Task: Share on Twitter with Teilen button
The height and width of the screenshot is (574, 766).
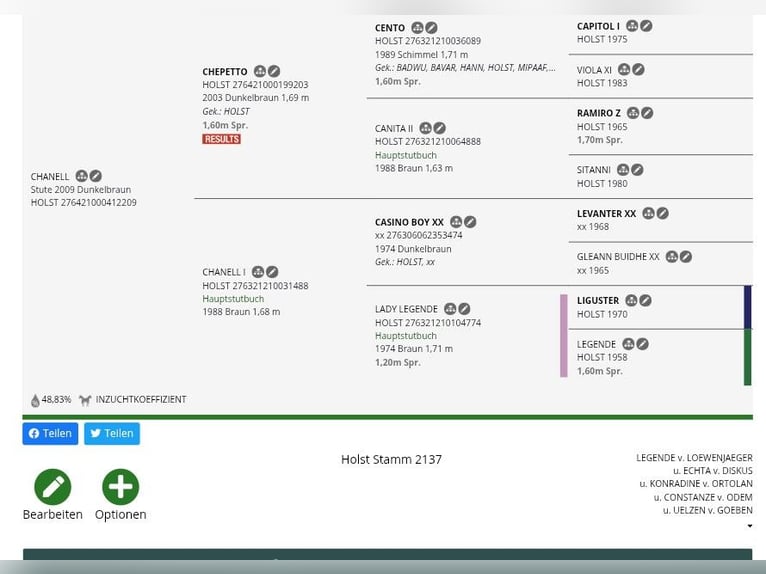Action: (112, 434)
